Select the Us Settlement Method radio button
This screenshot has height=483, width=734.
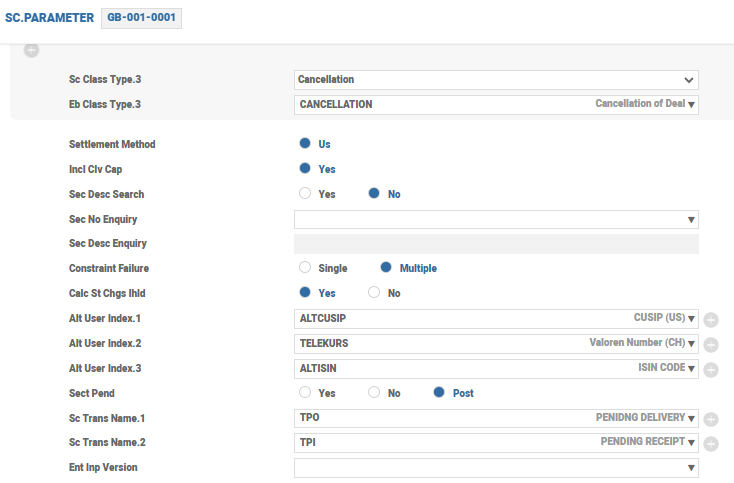(305, 144)
